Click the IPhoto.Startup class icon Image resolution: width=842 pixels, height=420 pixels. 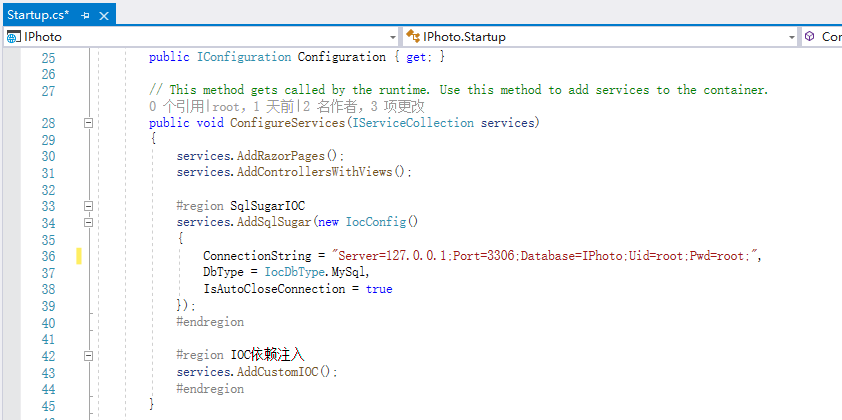(x=413, y=37)
